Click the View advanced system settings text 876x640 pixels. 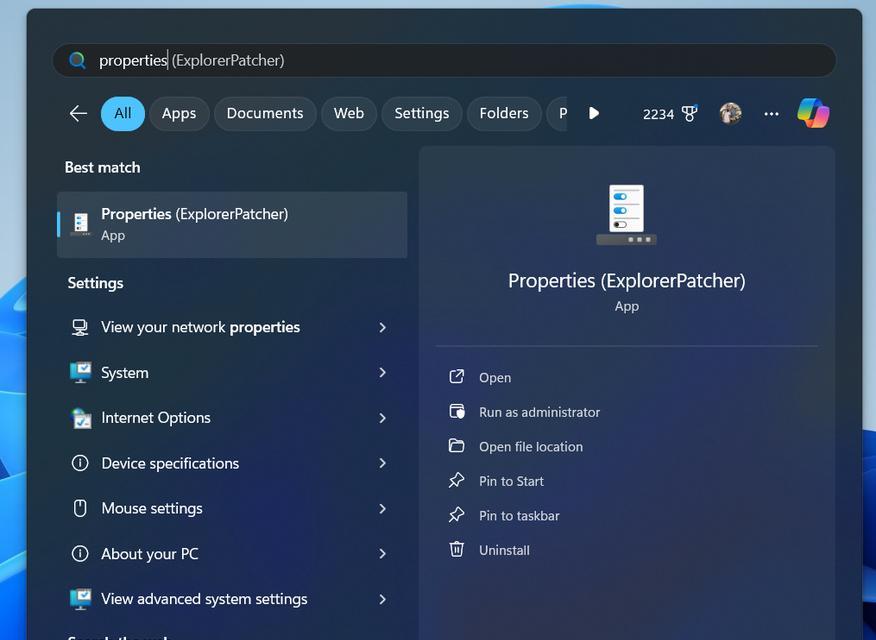coord(204,599)
